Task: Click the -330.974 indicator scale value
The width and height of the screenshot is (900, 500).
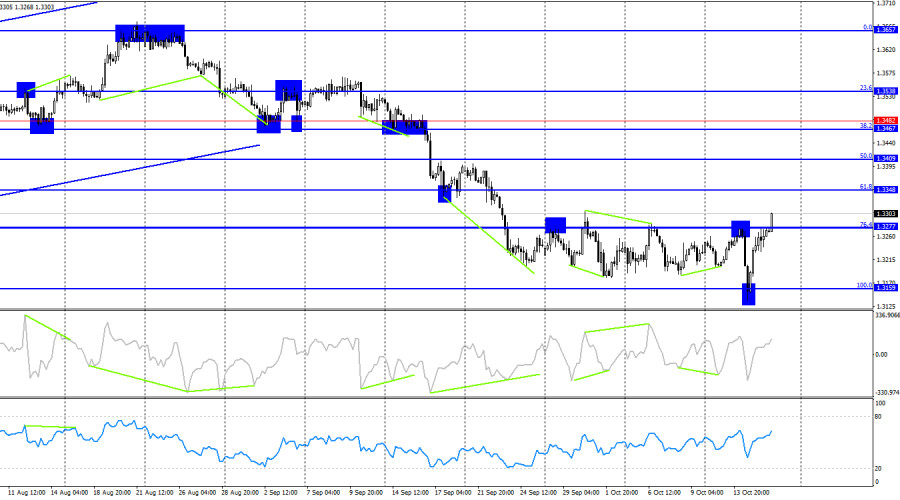Action: tap(887, 393)
